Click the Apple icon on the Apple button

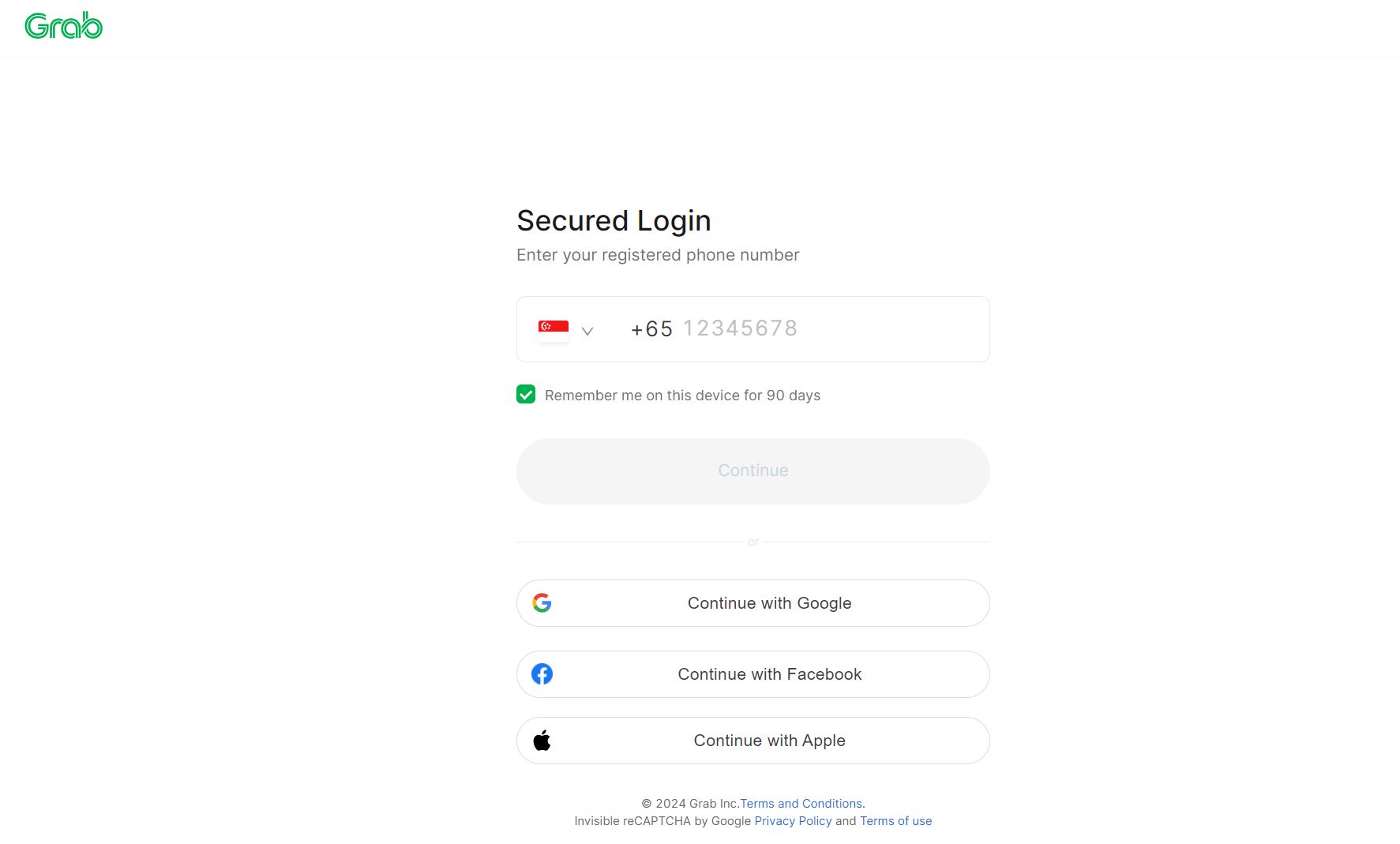coord(542,740)
